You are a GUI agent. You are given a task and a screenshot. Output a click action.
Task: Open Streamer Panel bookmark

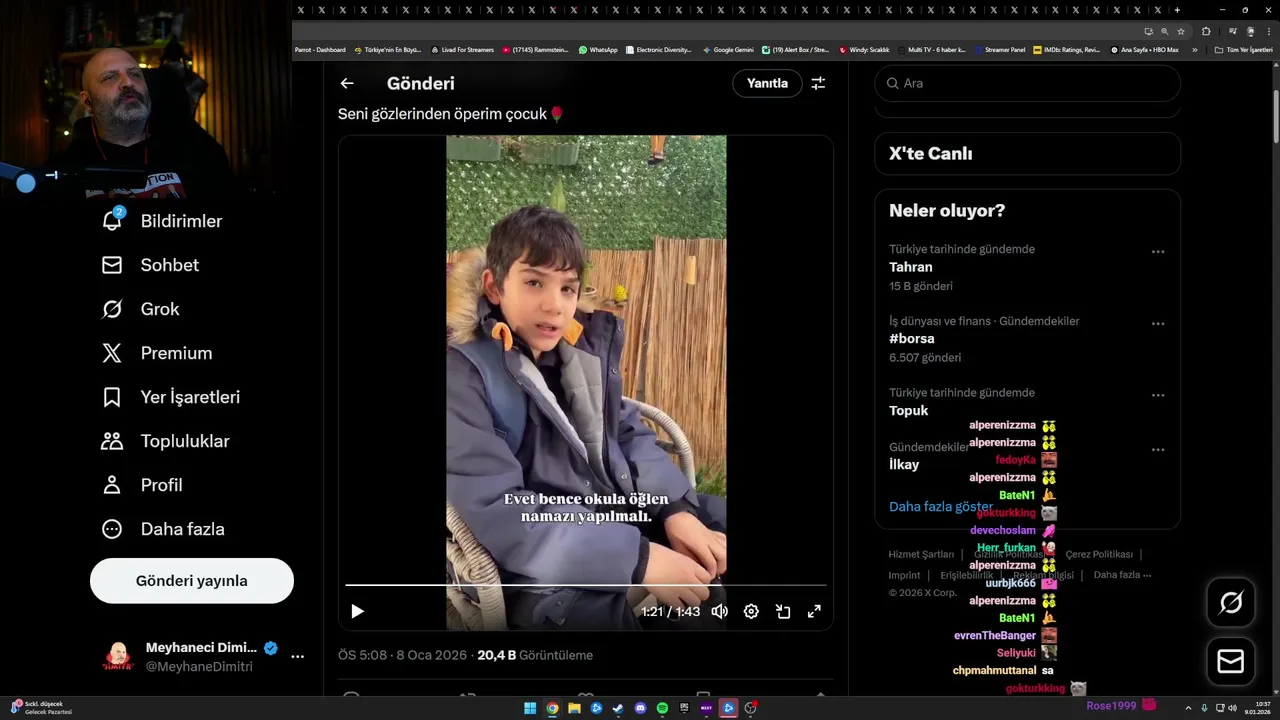click(x=1000, y=49)
